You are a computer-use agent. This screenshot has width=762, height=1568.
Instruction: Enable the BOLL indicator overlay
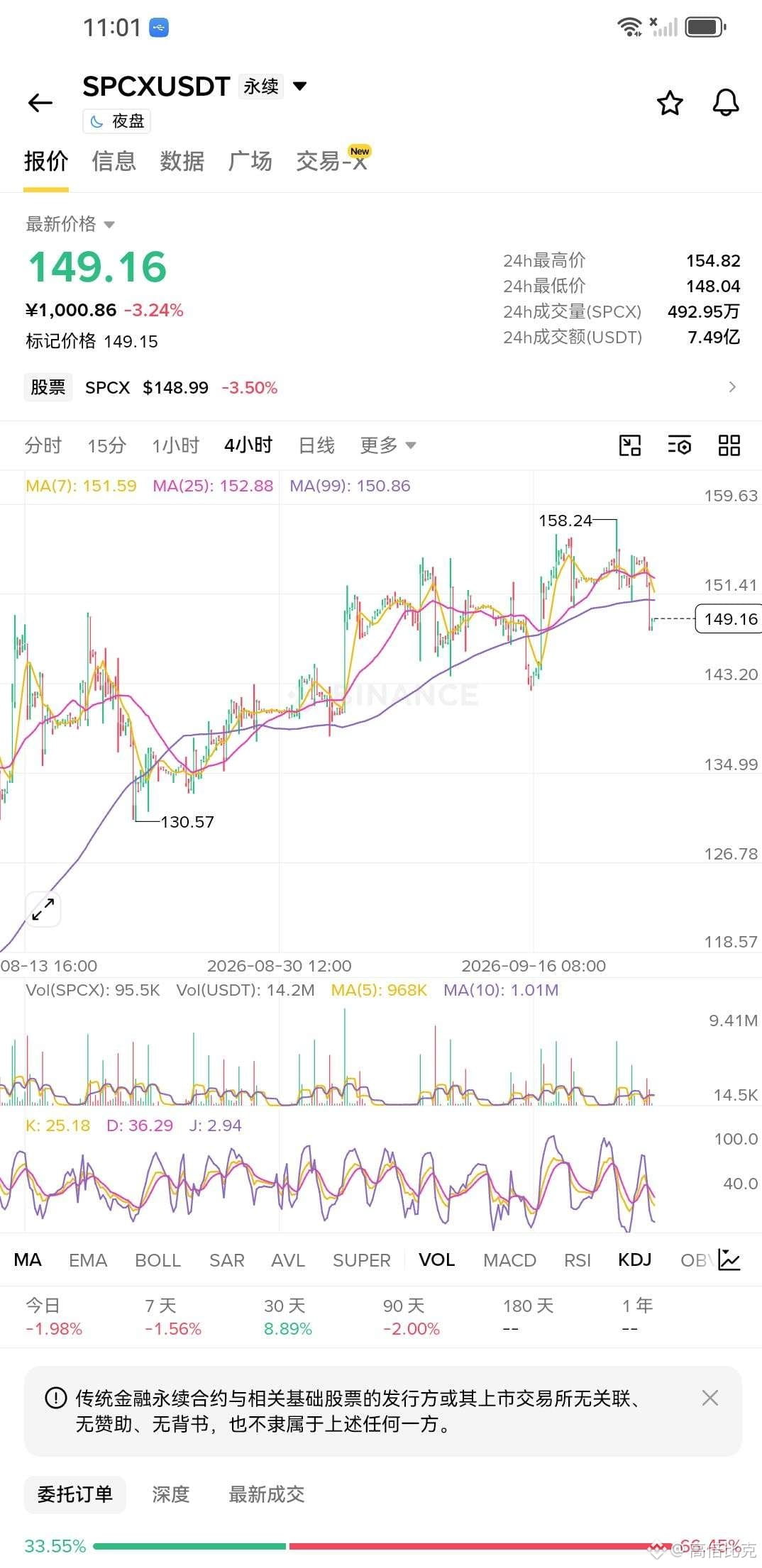click(158, 1260)
